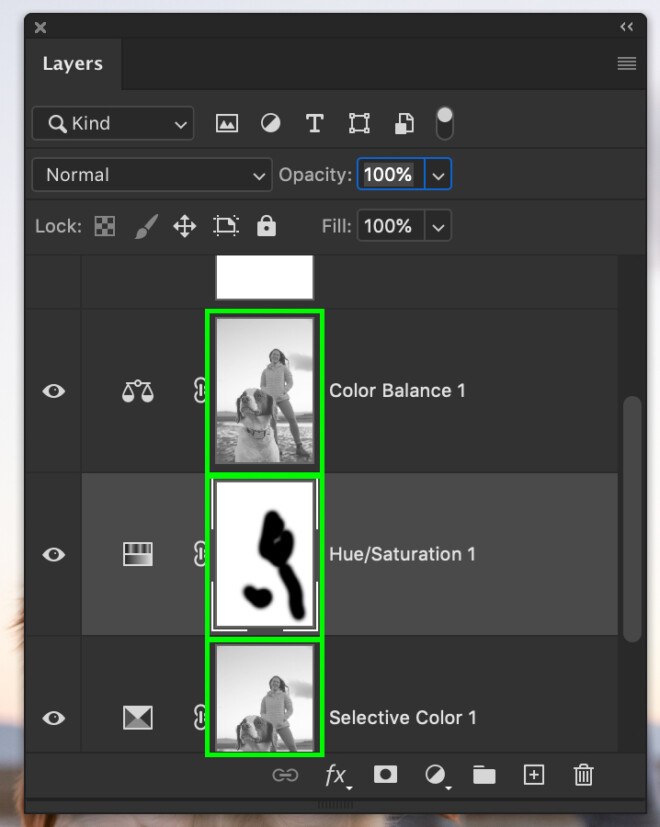Delete the selected layer with the trash icon
Image resolution: width=660 pixels, height=827 pixels.
[x=583, y=775]
